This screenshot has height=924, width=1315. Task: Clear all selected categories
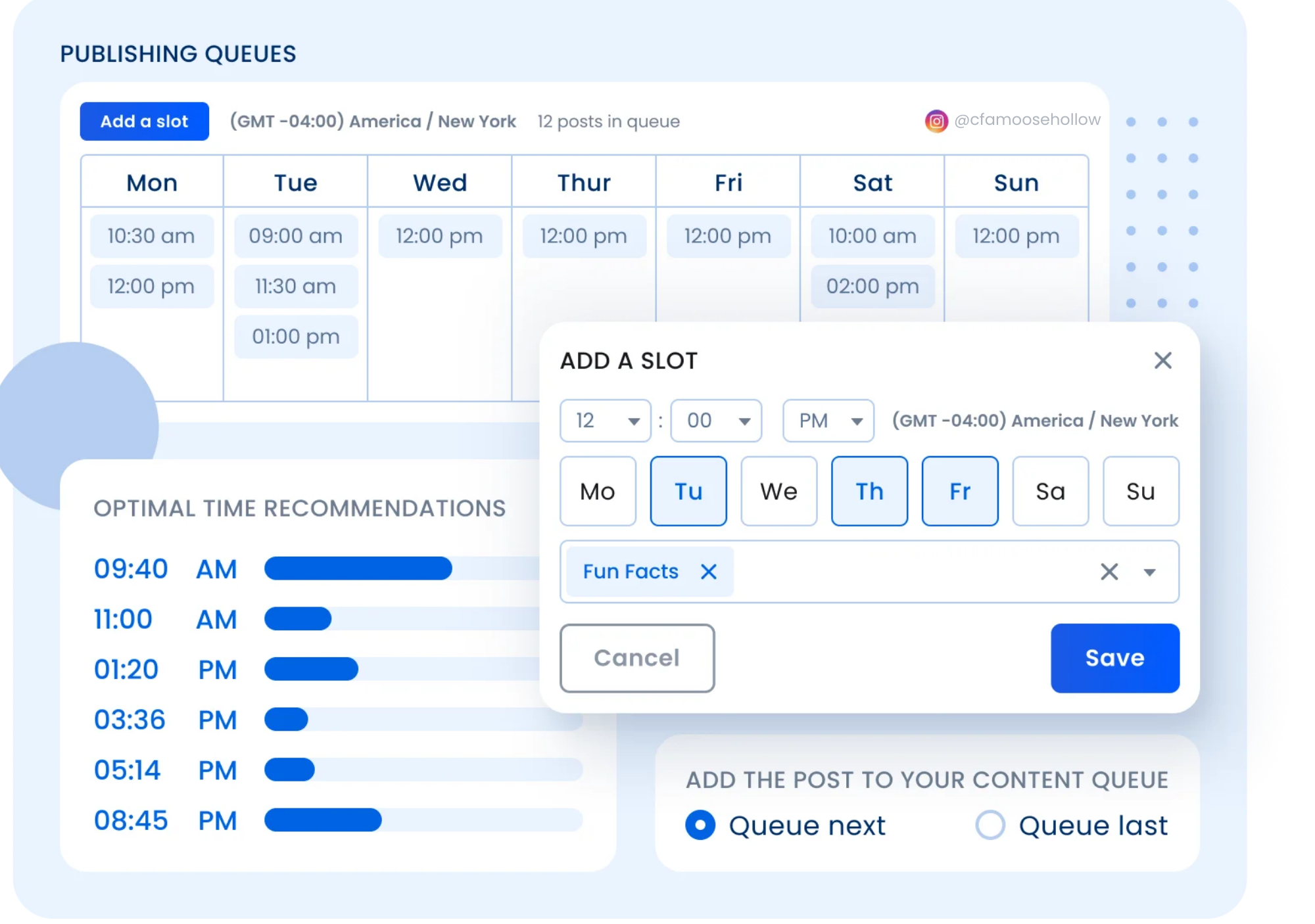1109,572
